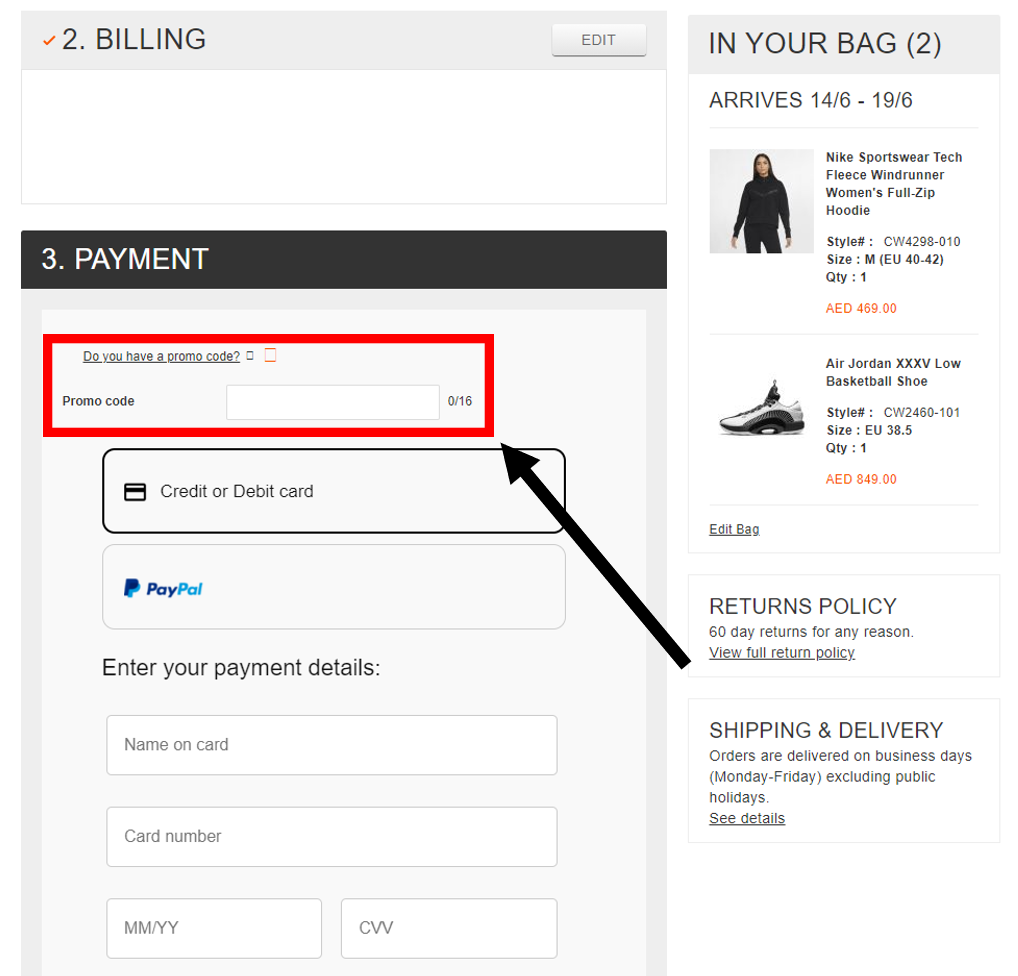Click the "3. PAYMENT" section header
1018x976 pixels.
point(124,259)
